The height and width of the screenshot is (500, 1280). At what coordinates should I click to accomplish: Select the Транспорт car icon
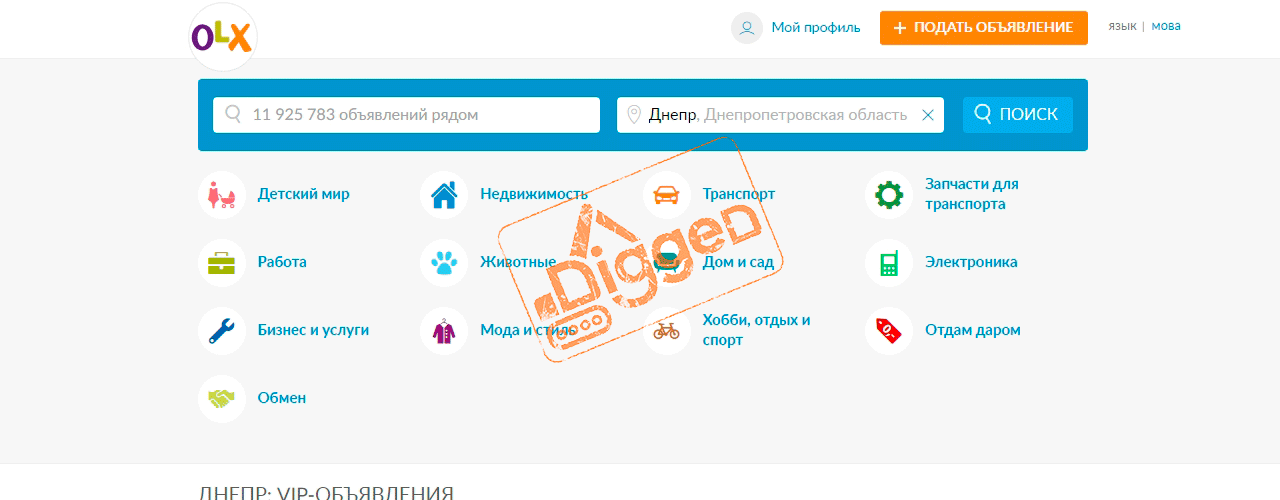(x=667, y=194)
